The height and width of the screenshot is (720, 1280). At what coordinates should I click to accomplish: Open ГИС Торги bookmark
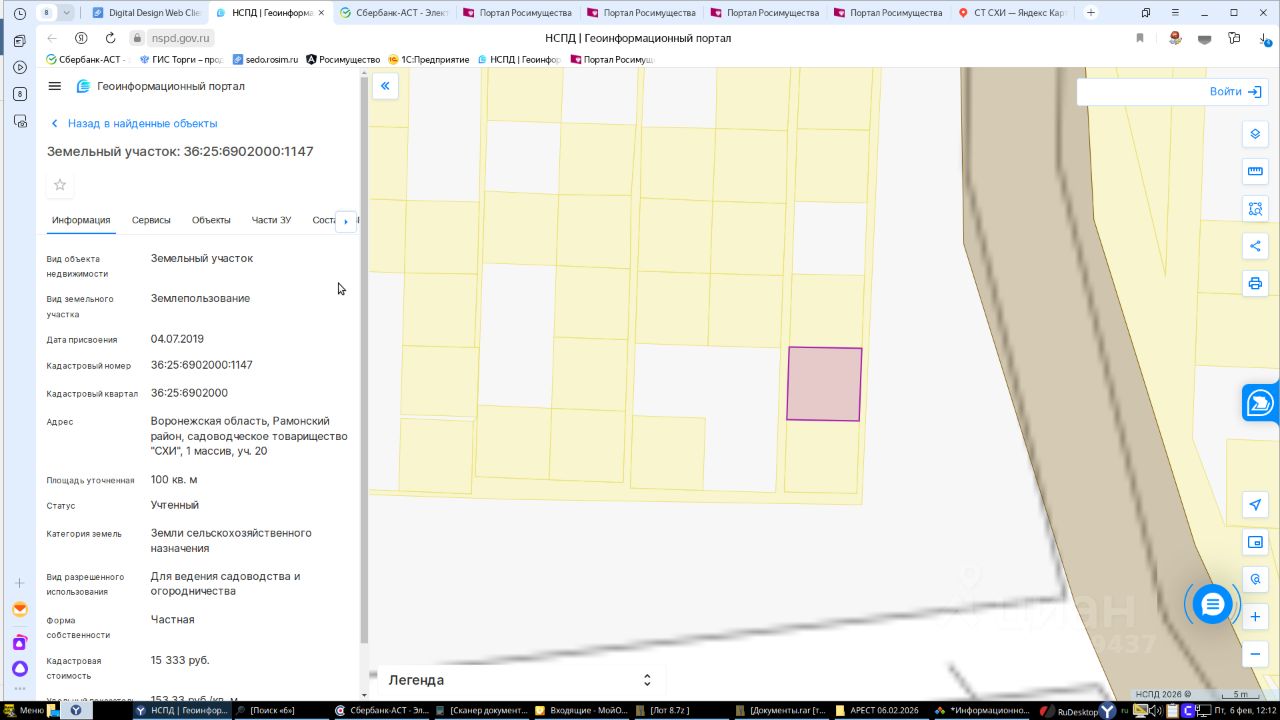point(181,60)
